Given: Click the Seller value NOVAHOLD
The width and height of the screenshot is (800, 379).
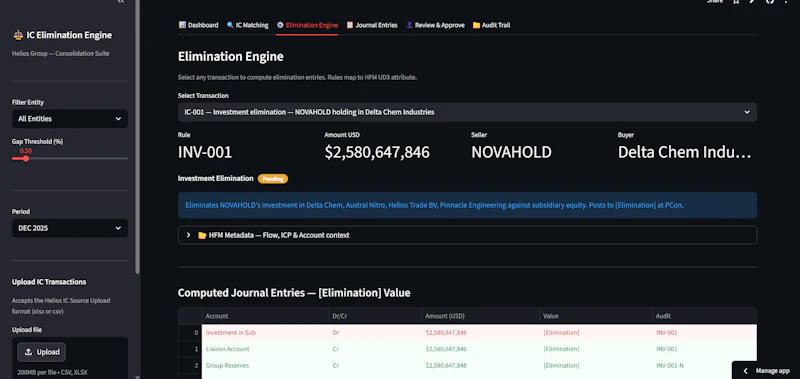Looking at the screenshot, I should 511,152.
